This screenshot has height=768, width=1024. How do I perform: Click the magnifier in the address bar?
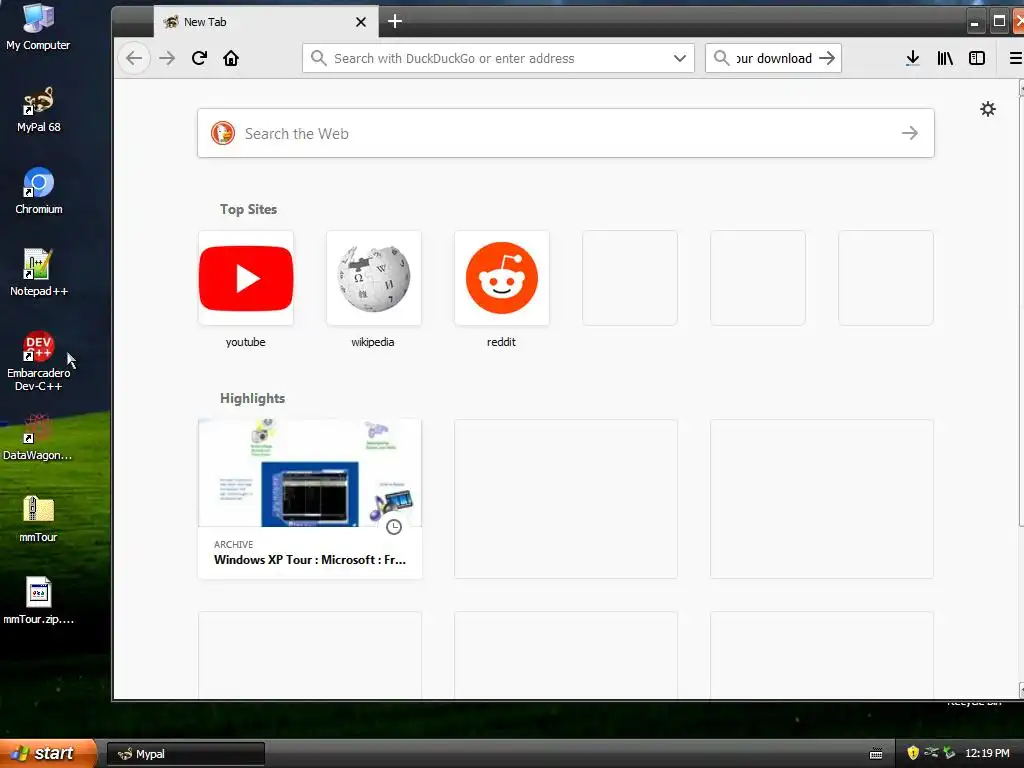pyautogui.click(x=318, y=58)
